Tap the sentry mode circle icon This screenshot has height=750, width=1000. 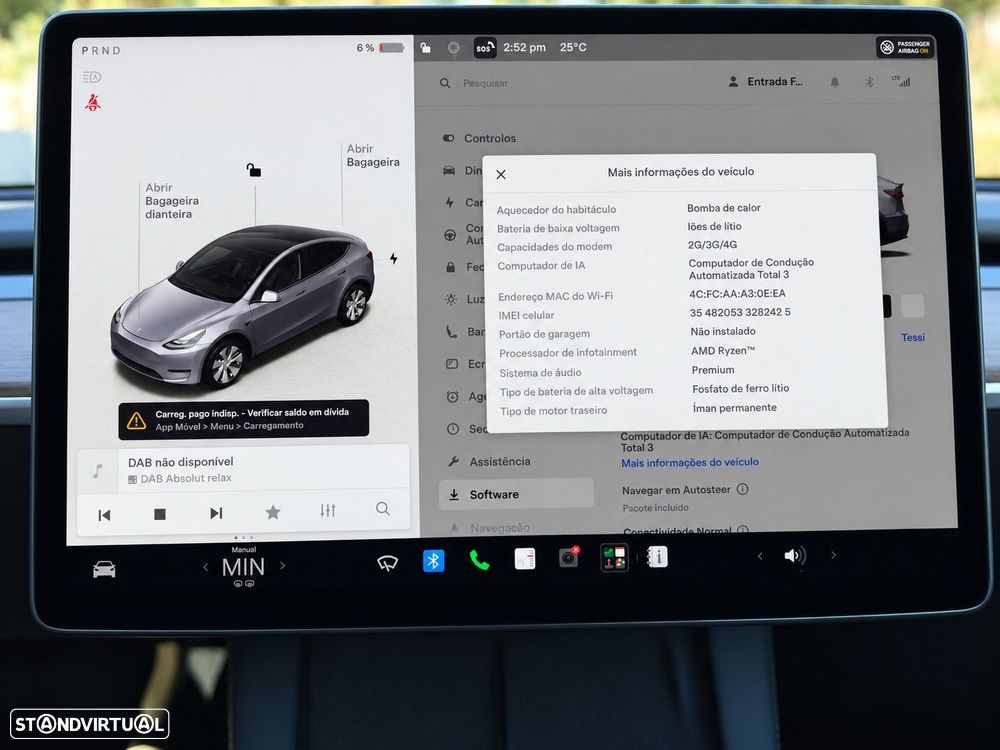tap(453, 48)
